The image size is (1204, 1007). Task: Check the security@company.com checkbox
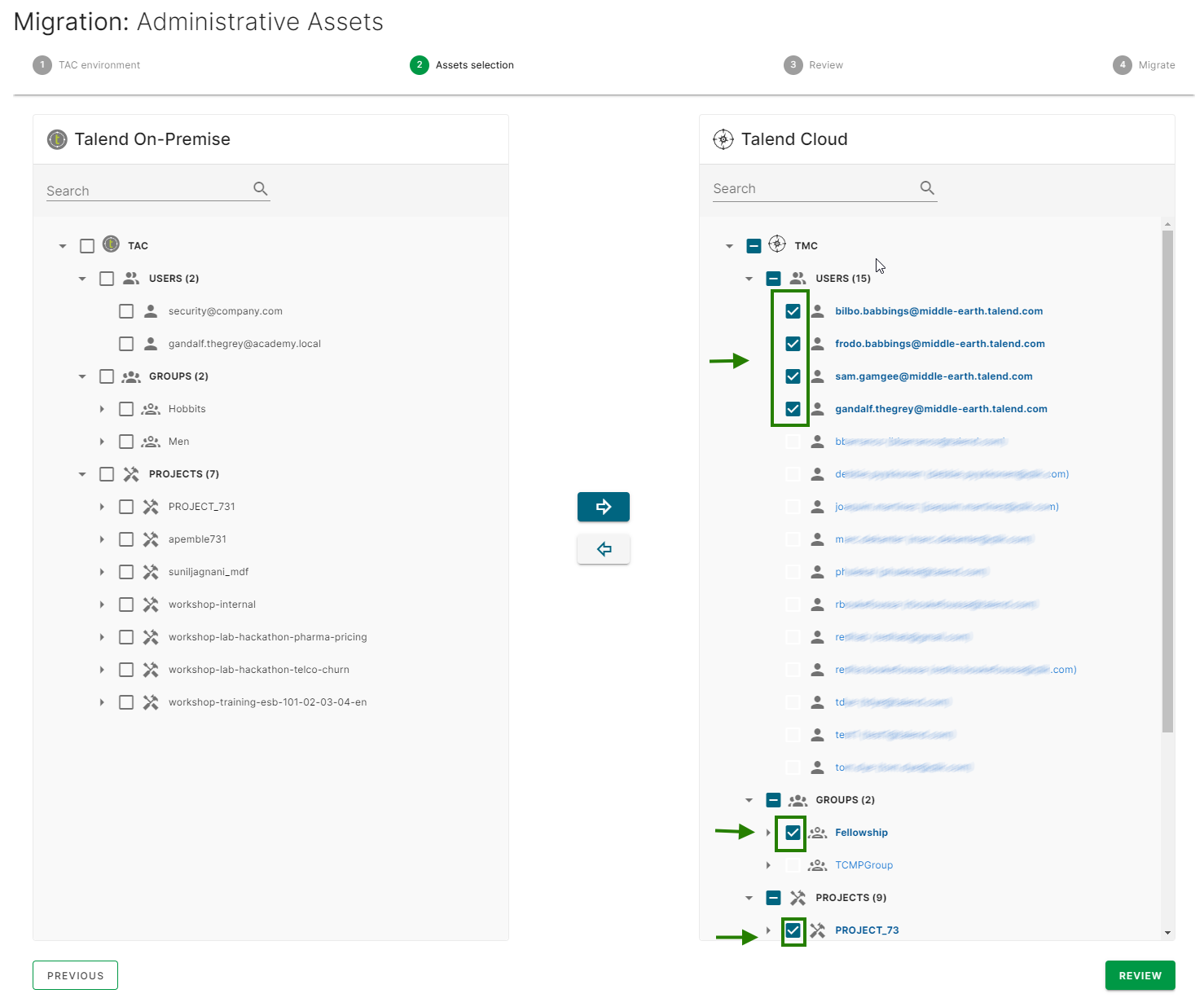click(x=126, y=310)
